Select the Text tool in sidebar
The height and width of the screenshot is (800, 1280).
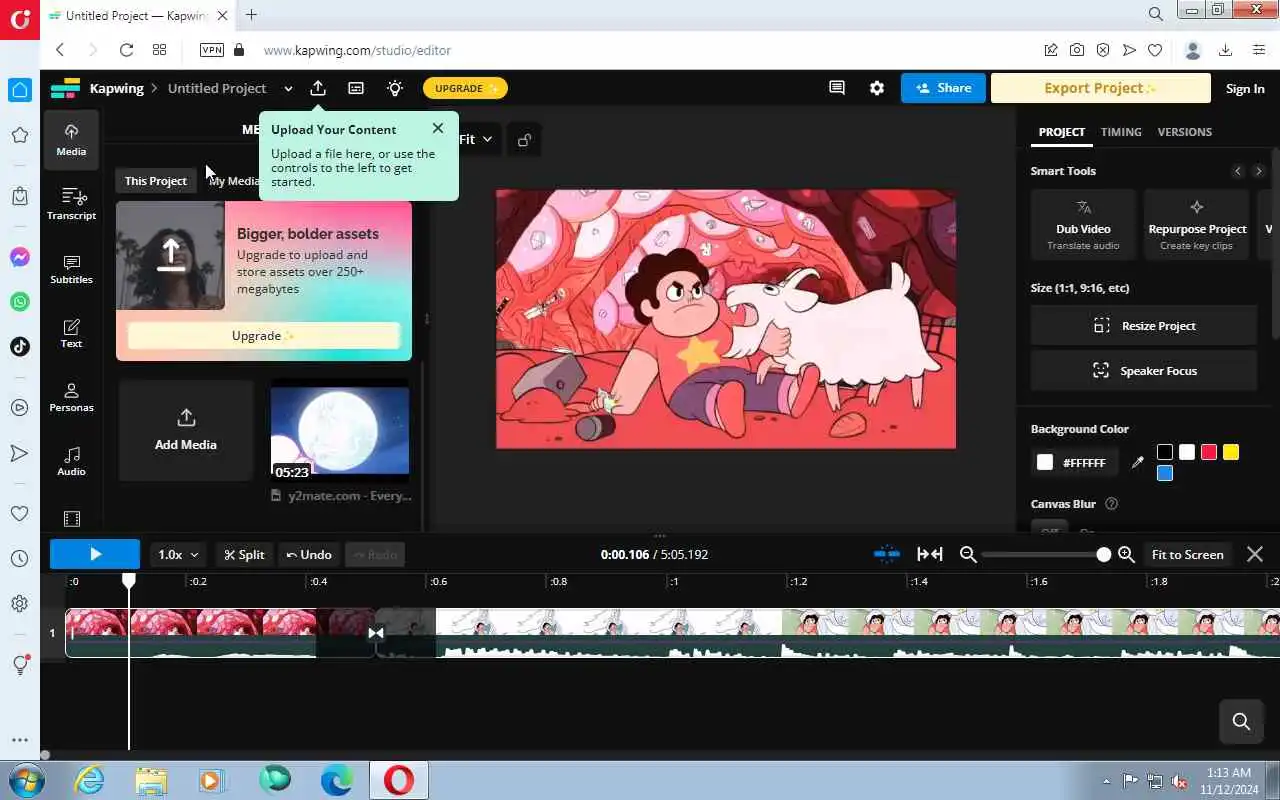click(71, 332)
